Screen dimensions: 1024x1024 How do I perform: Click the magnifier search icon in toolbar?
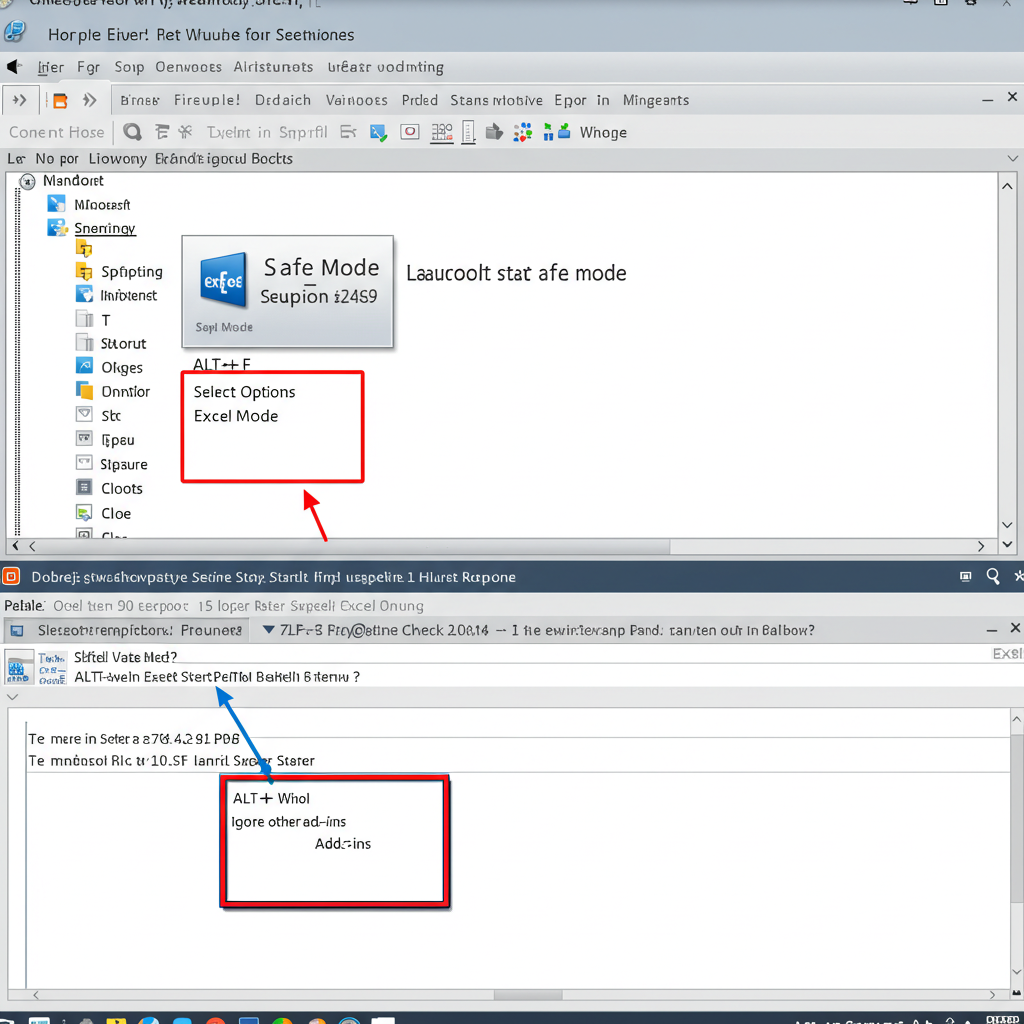tap(133, 133)
